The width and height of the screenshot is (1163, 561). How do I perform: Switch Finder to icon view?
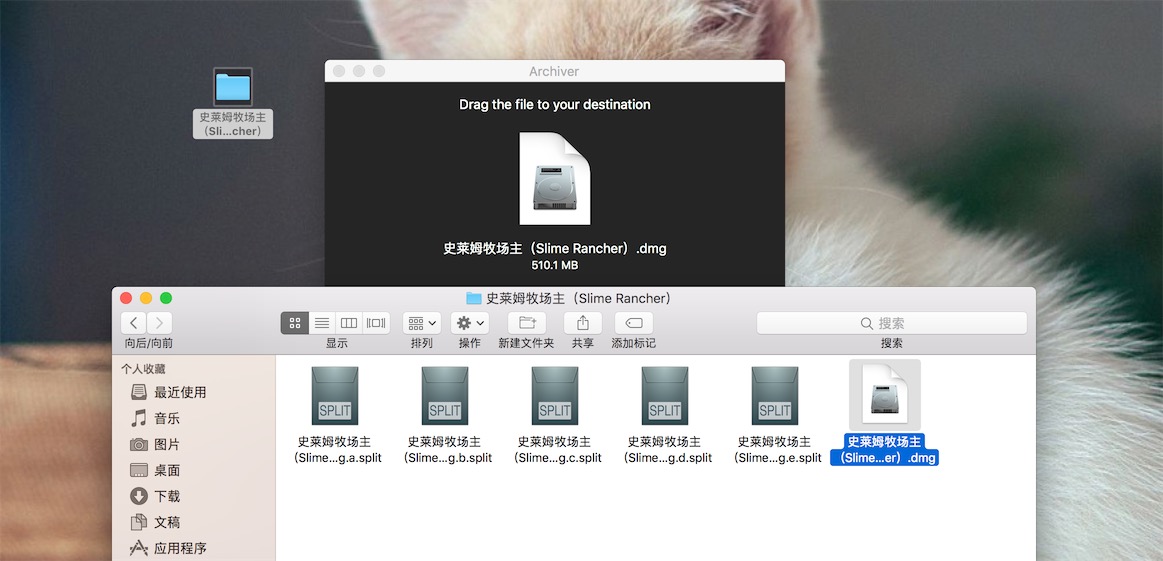pos(294,323)
